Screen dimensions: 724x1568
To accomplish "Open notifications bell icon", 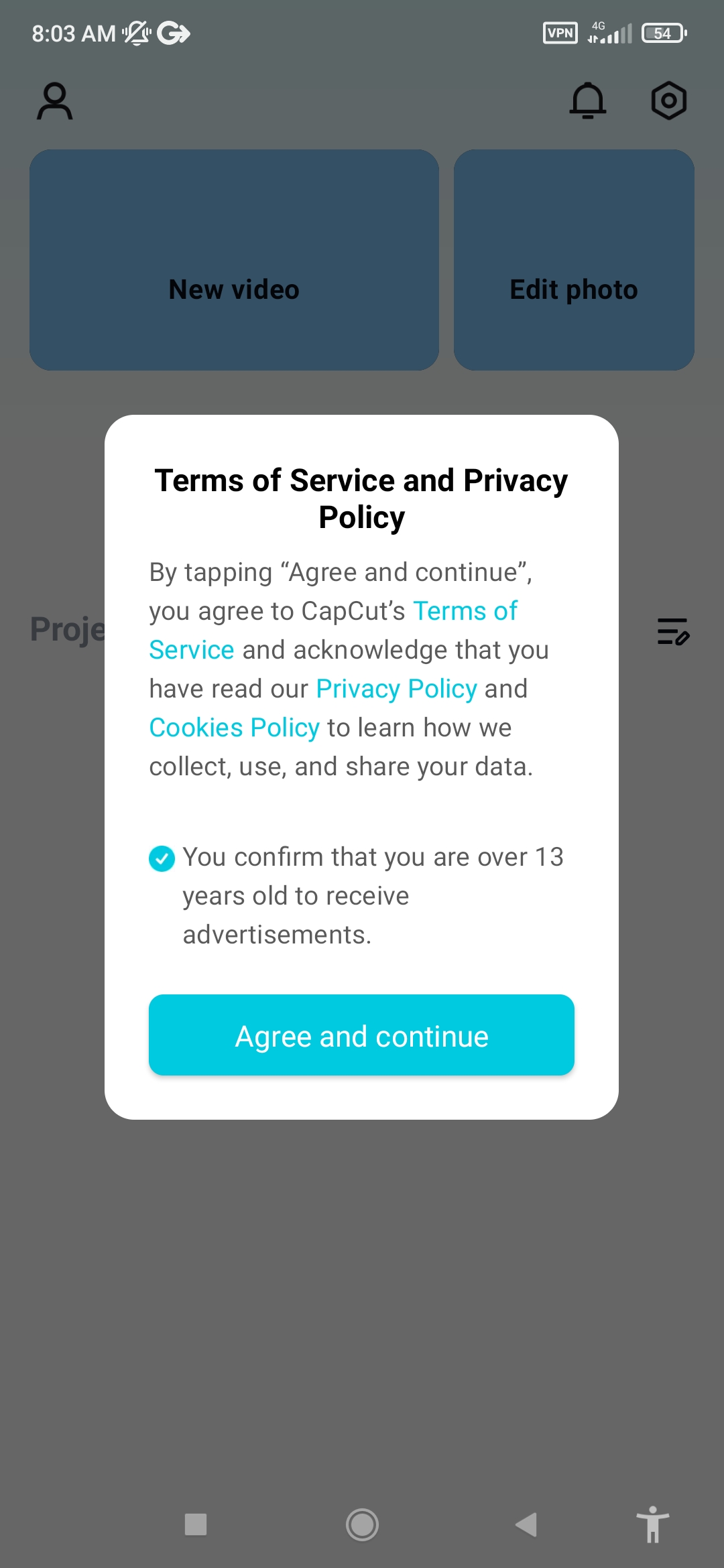I will (588, 101).
